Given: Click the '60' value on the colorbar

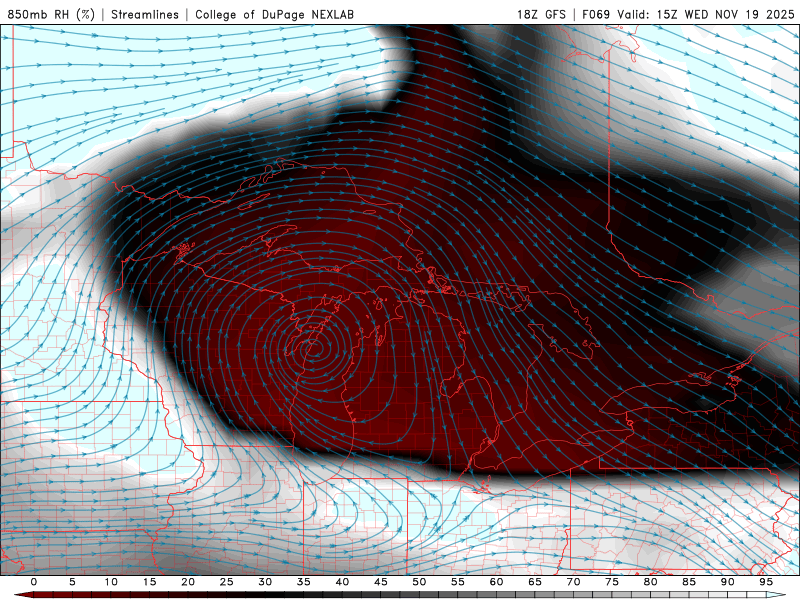Looking at the screenshot, I should [x=496, y=582].
